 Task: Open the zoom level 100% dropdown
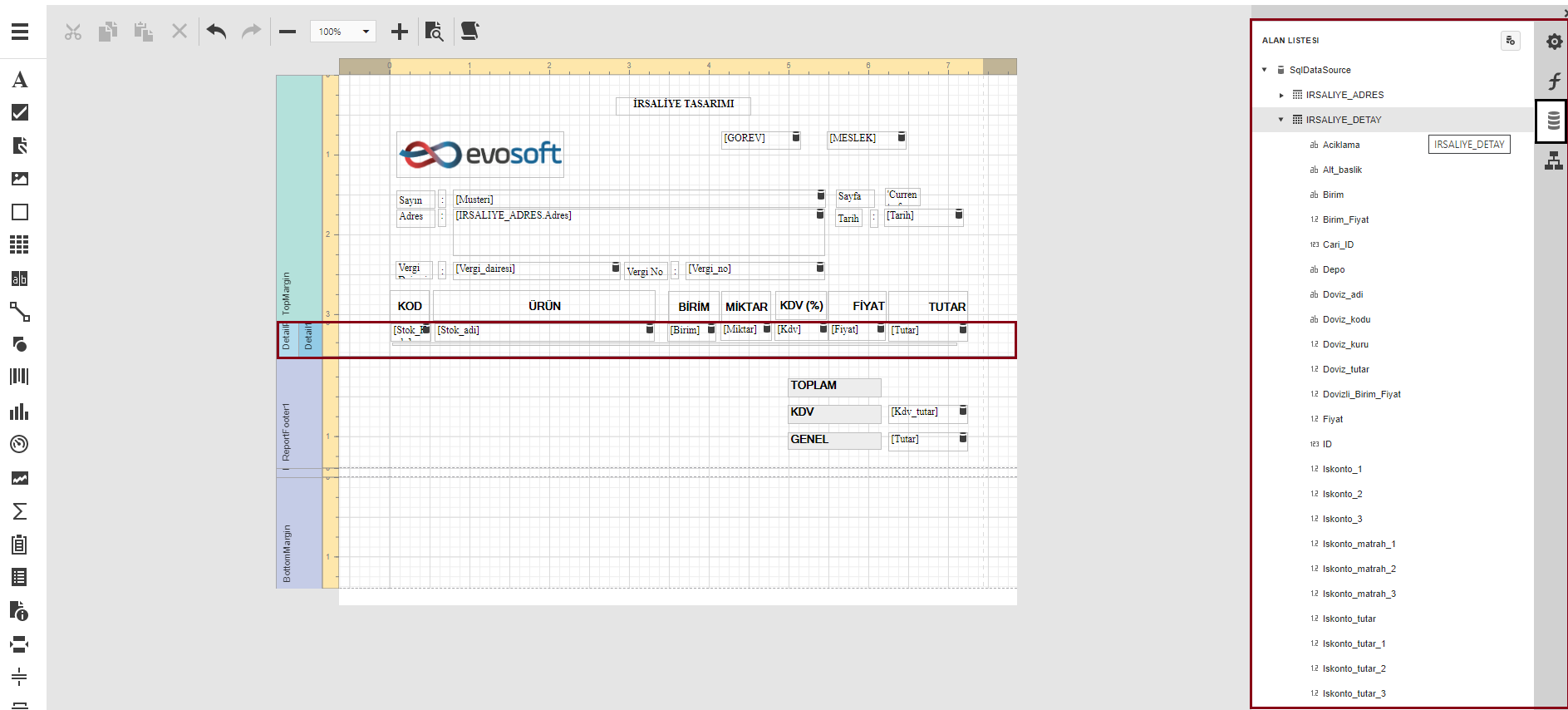(343, 32)
